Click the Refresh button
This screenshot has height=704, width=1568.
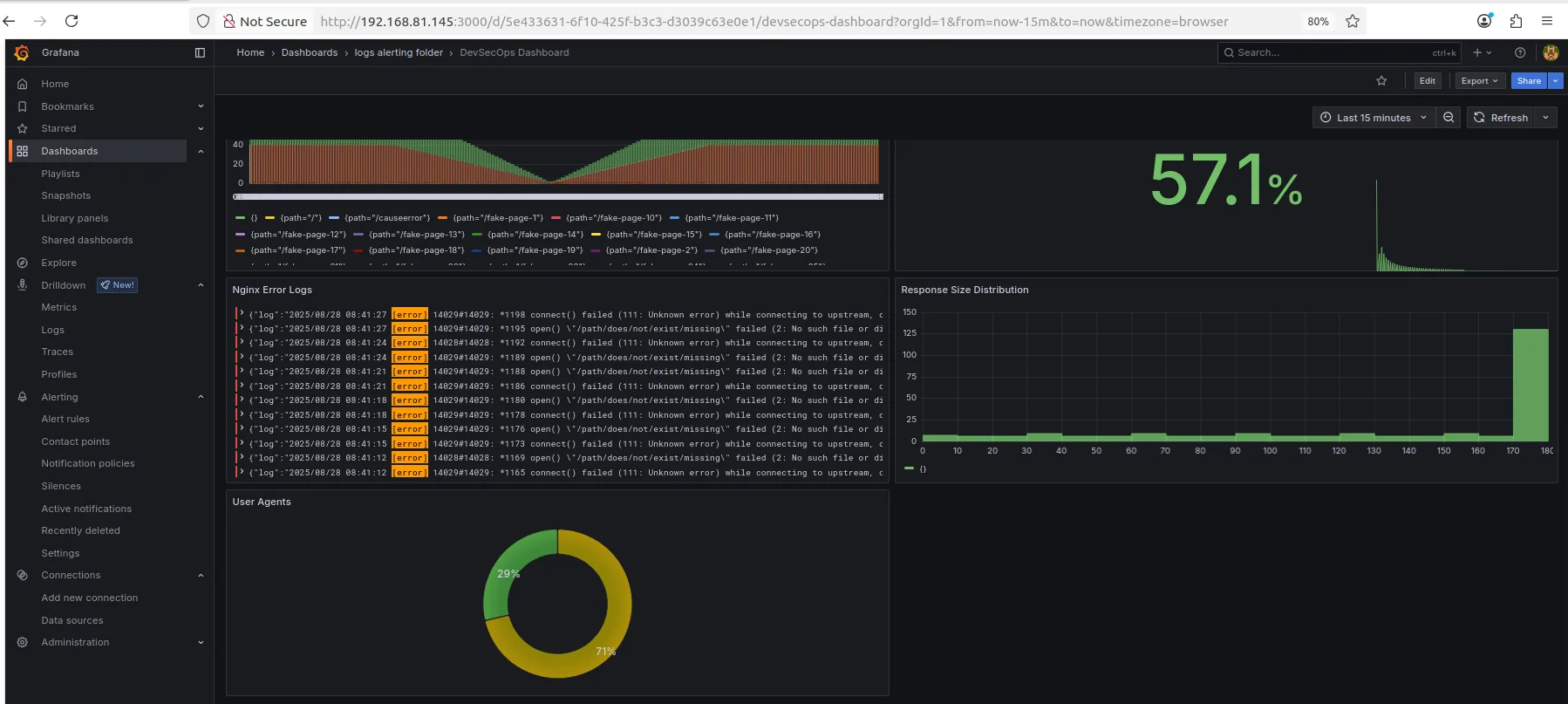pyautogui.click(x=1500, y=118)
